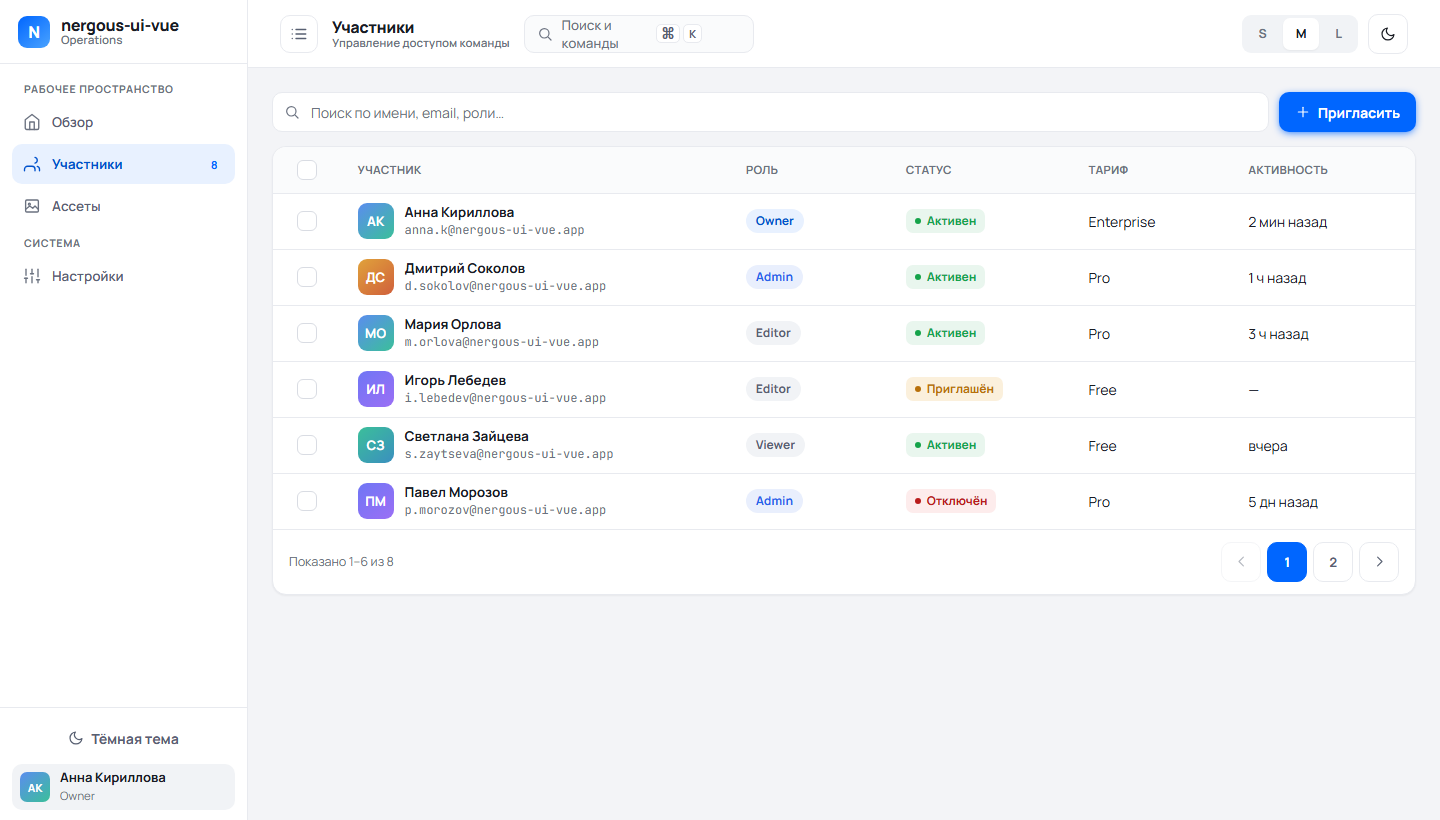Click the AK avatar in sidebar footer

(x=35, y=787)
